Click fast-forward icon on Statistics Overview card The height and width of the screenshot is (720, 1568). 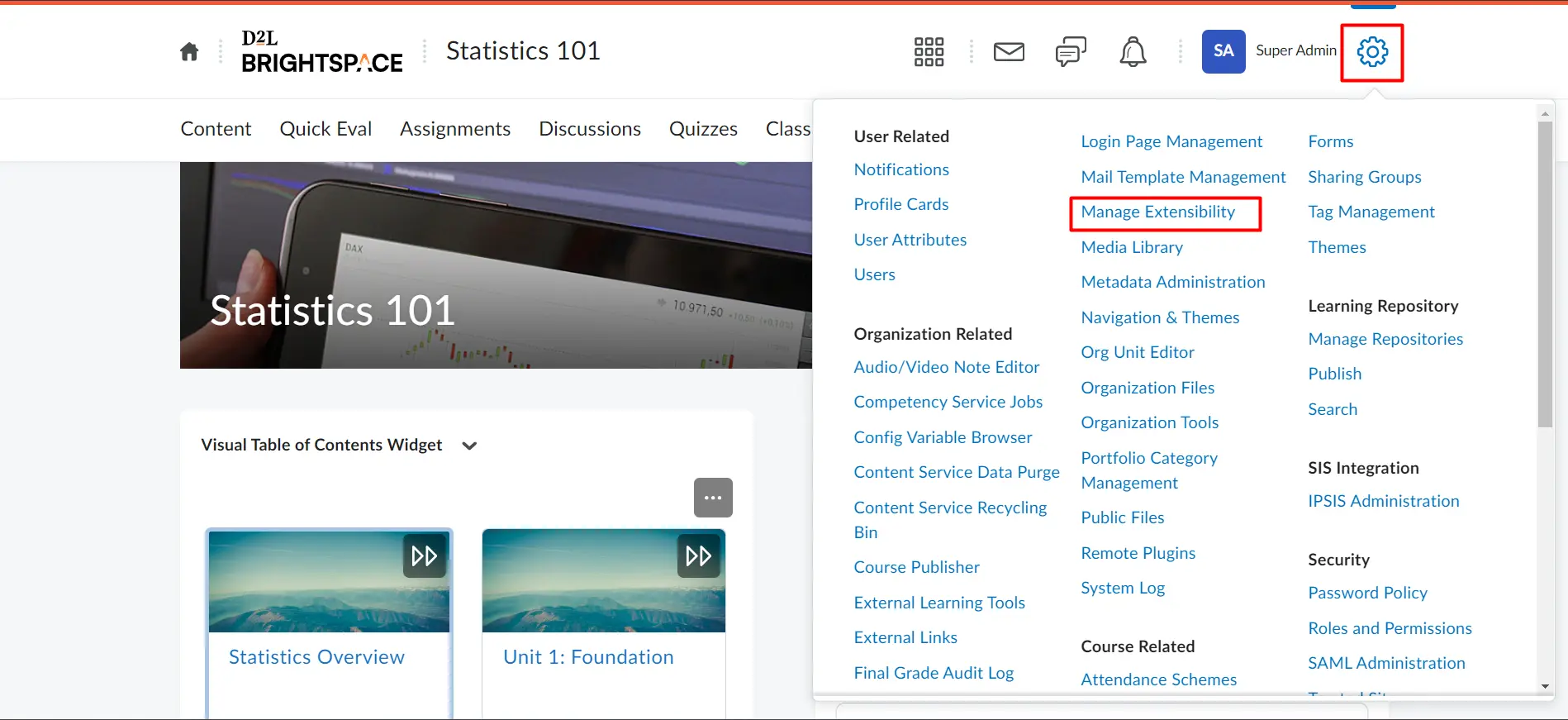tap(425, 555)
